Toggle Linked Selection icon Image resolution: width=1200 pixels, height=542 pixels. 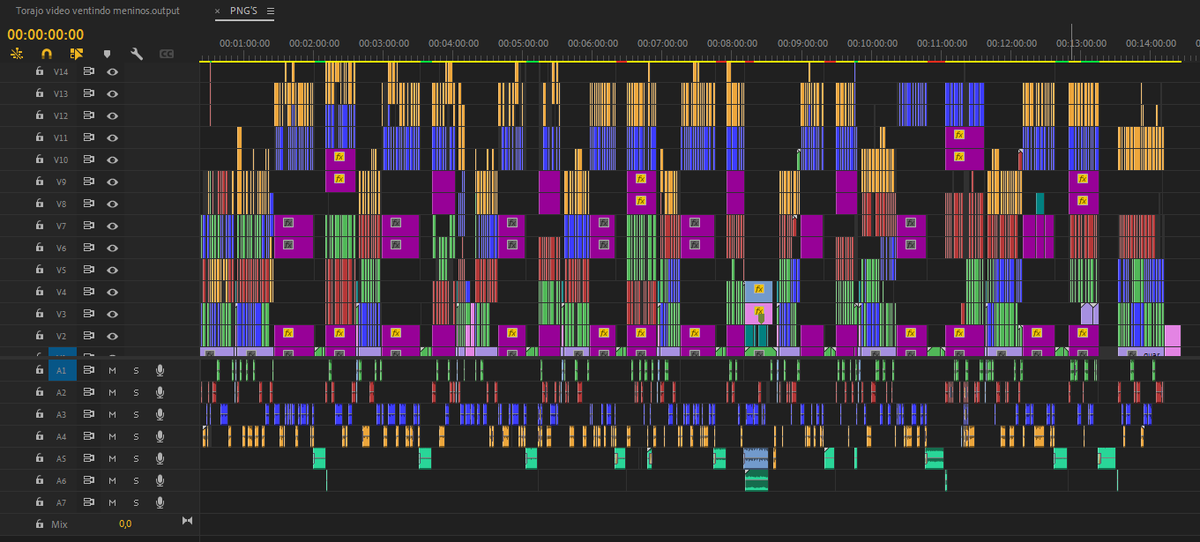(76, 53)
